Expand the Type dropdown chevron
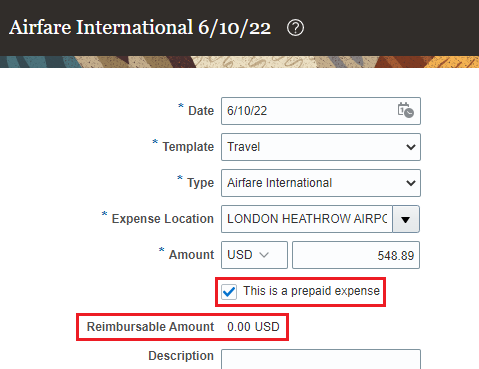This screenshot has width=479, height=369. pyautogui.click(x=411, y=183)
